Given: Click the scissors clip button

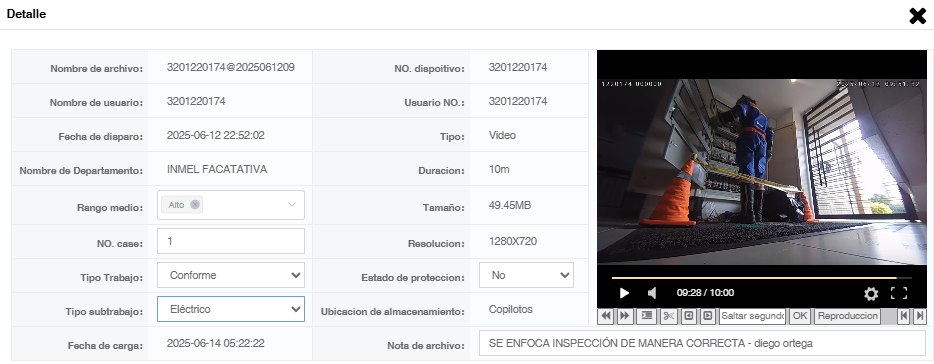Looking at the screenshot, I should click(x=668, y=316).
